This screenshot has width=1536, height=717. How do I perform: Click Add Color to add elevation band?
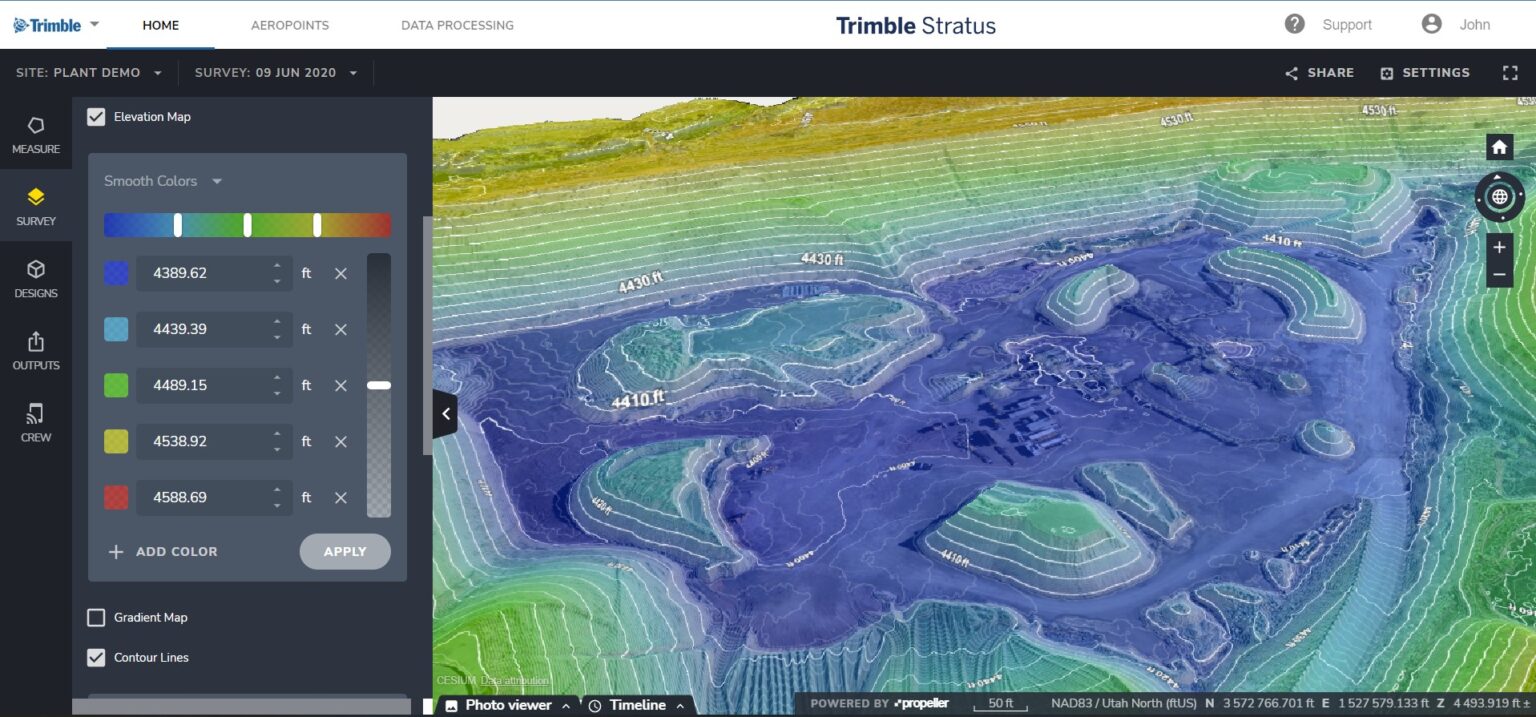(162, 551)
